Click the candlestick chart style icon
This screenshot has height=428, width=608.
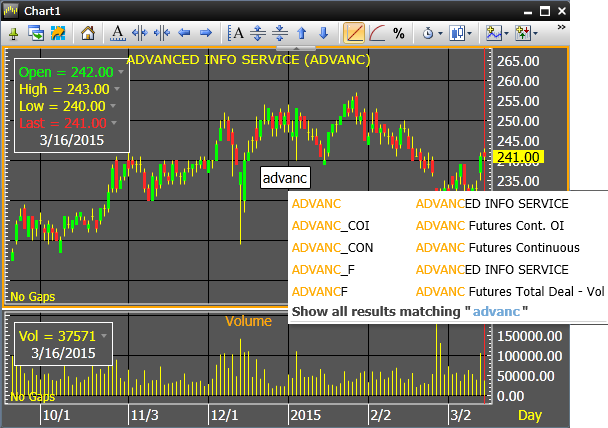pyautogui.click(x=457, y=33)
